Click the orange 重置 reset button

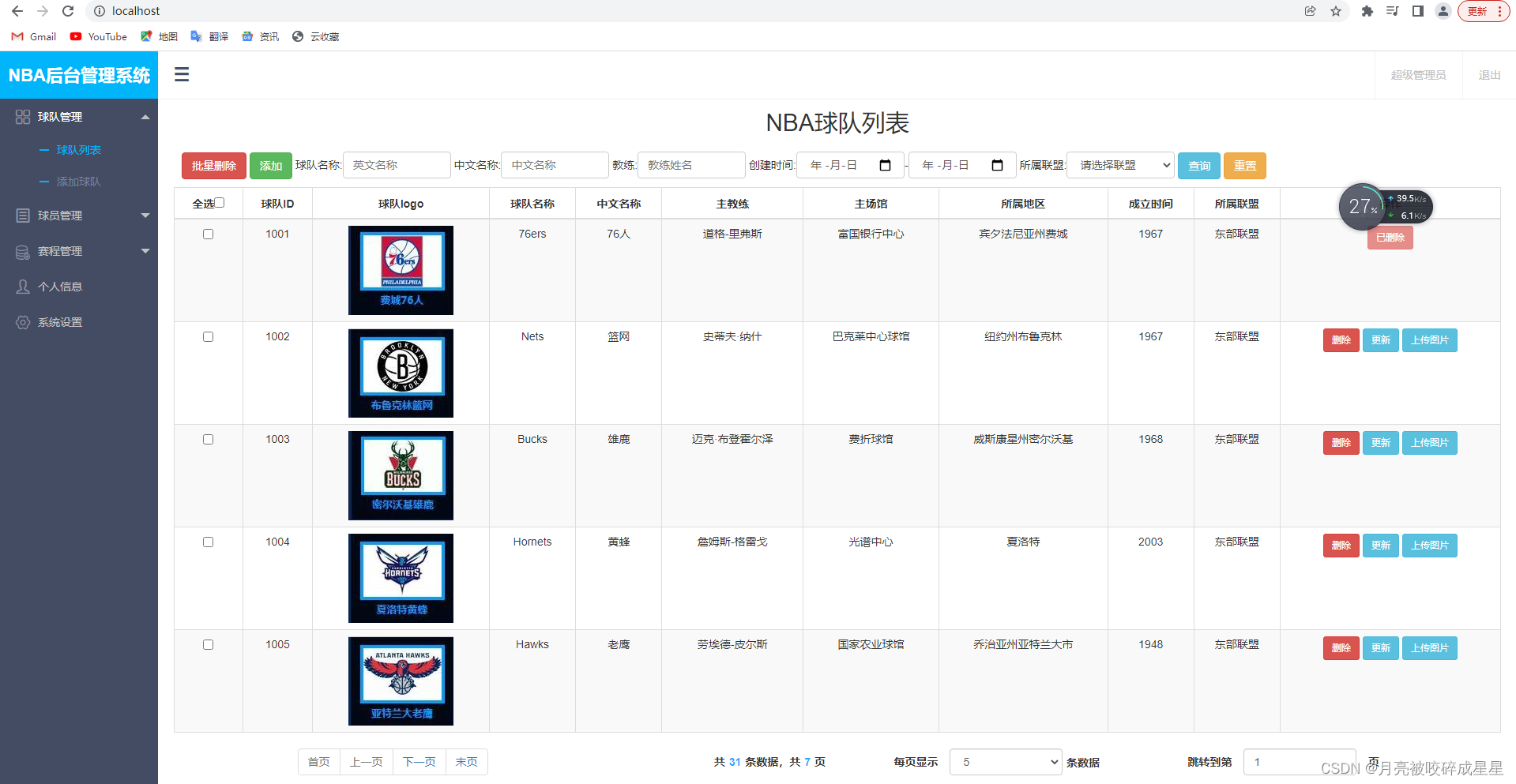tap(1245, 166)
